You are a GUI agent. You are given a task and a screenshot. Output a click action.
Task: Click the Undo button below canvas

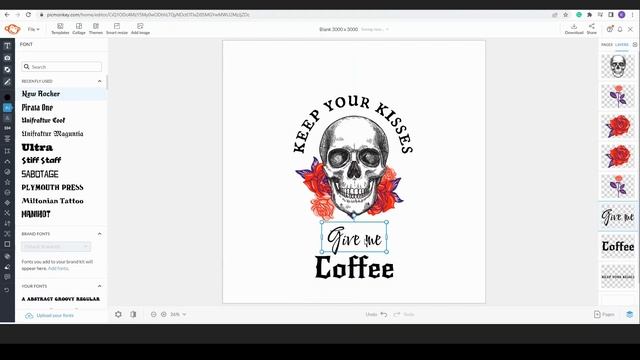point(376,314)
